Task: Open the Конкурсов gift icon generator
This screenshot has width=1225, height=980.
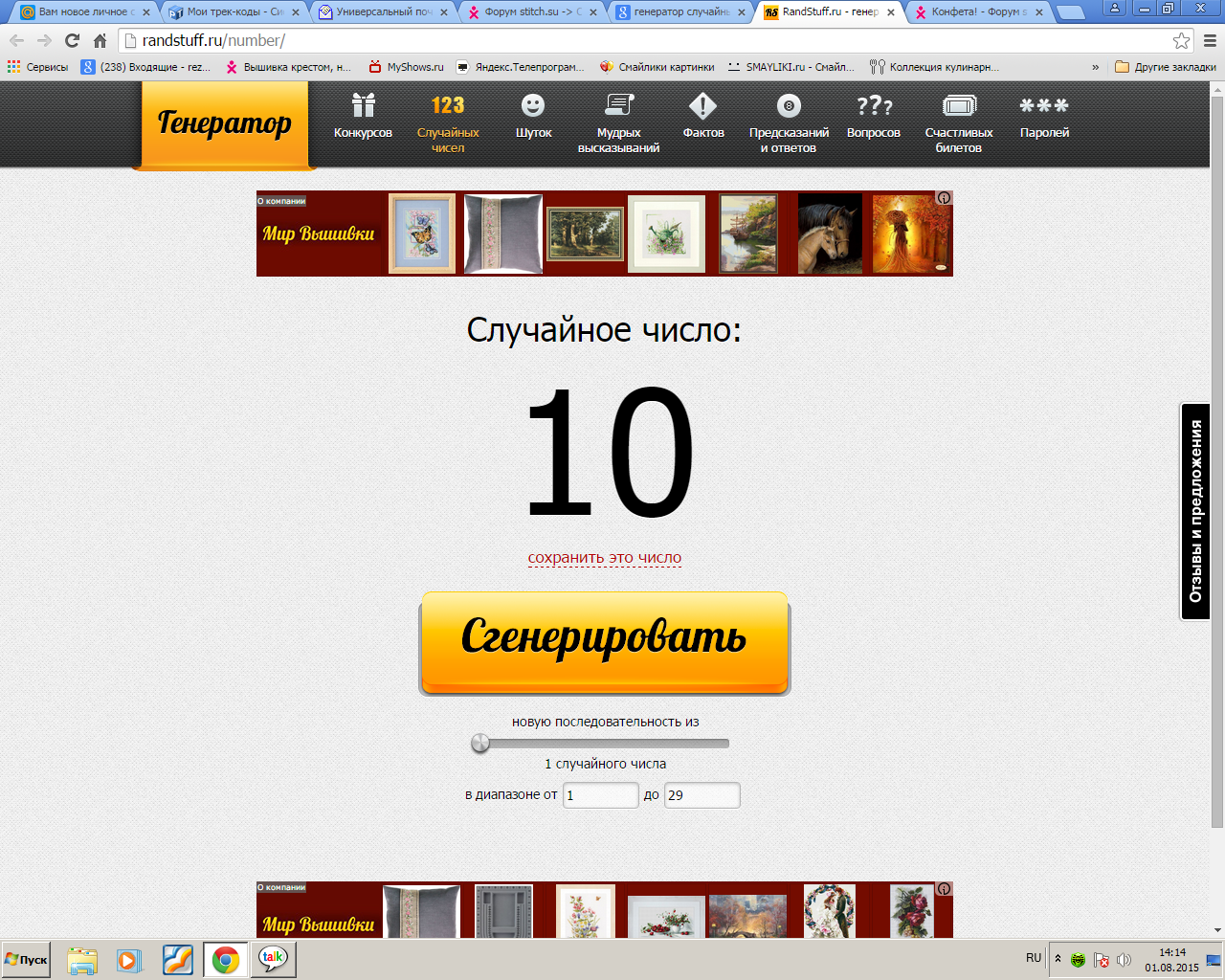Action: (363, 105)
